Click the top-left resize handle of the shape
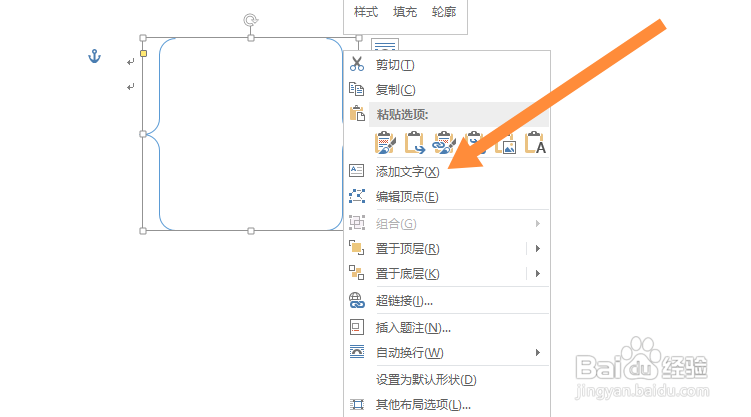Image resolution: width=751 pixels, height=417 pixels. [x=143, y=38]
